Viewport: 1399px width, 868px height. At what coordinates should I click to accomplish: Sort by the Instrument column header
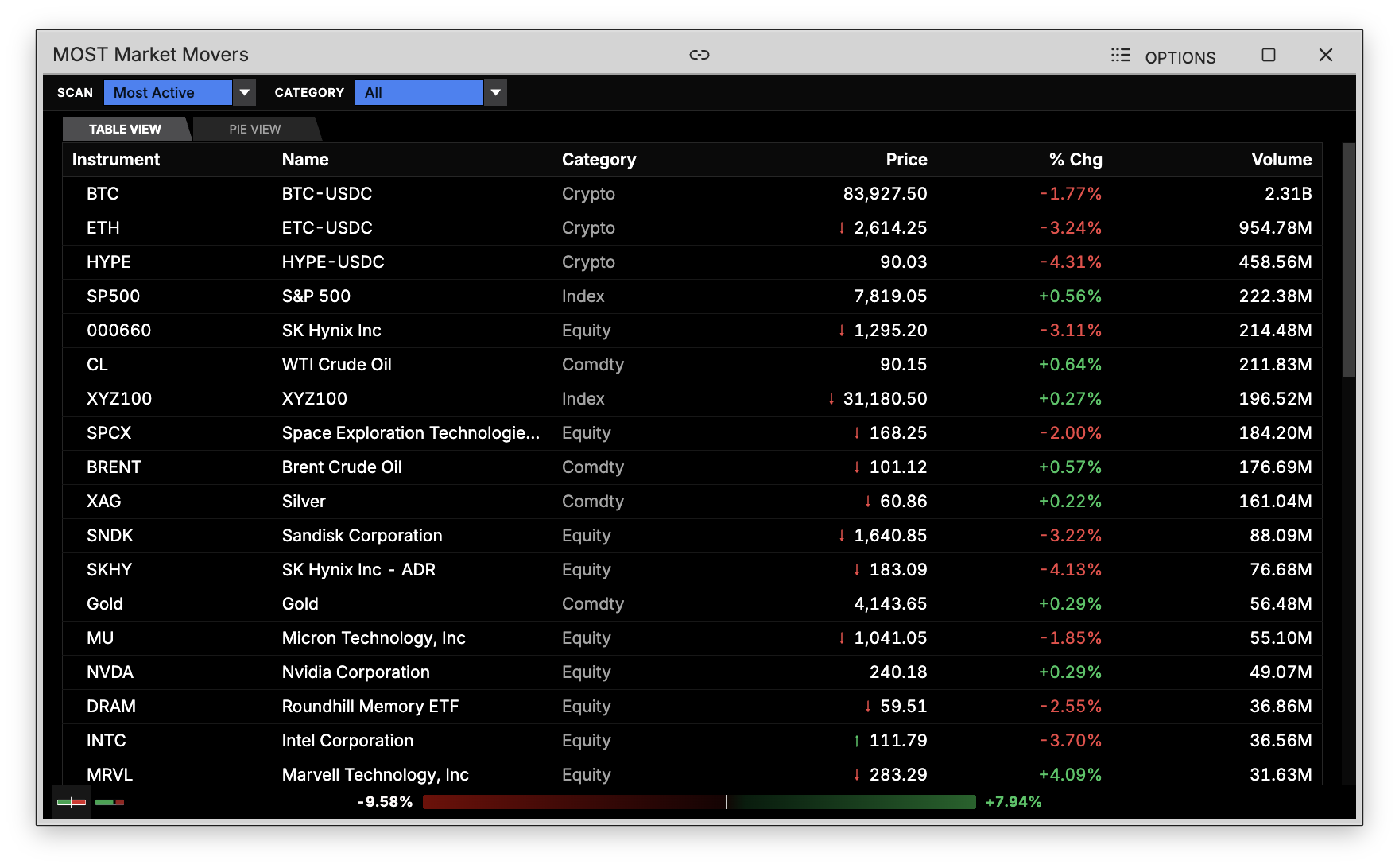coord(116,160)
